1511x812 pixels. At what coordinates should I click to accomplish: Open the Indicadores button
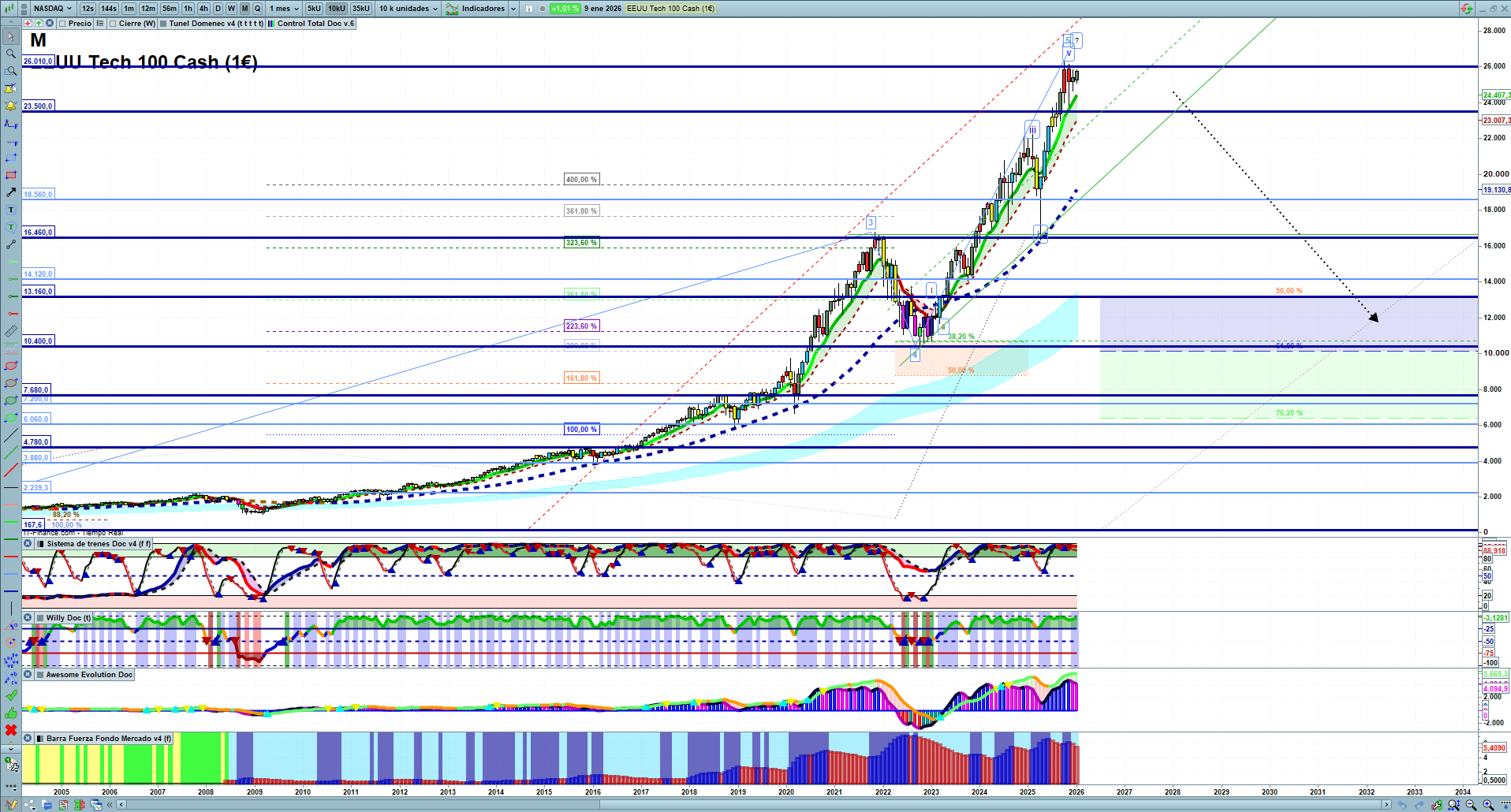(476, 9)
